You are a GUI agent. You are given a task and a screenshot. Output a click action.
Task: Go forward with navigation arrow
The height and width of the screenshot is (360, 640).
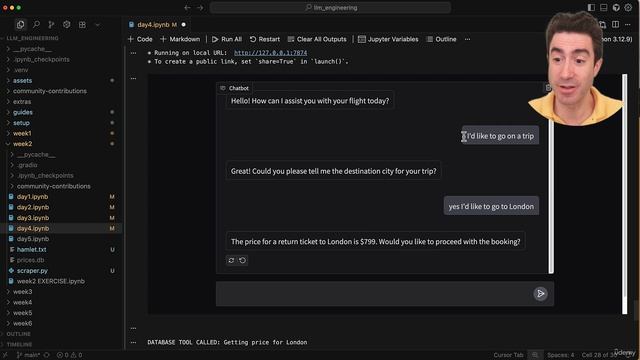coord(200,7)
